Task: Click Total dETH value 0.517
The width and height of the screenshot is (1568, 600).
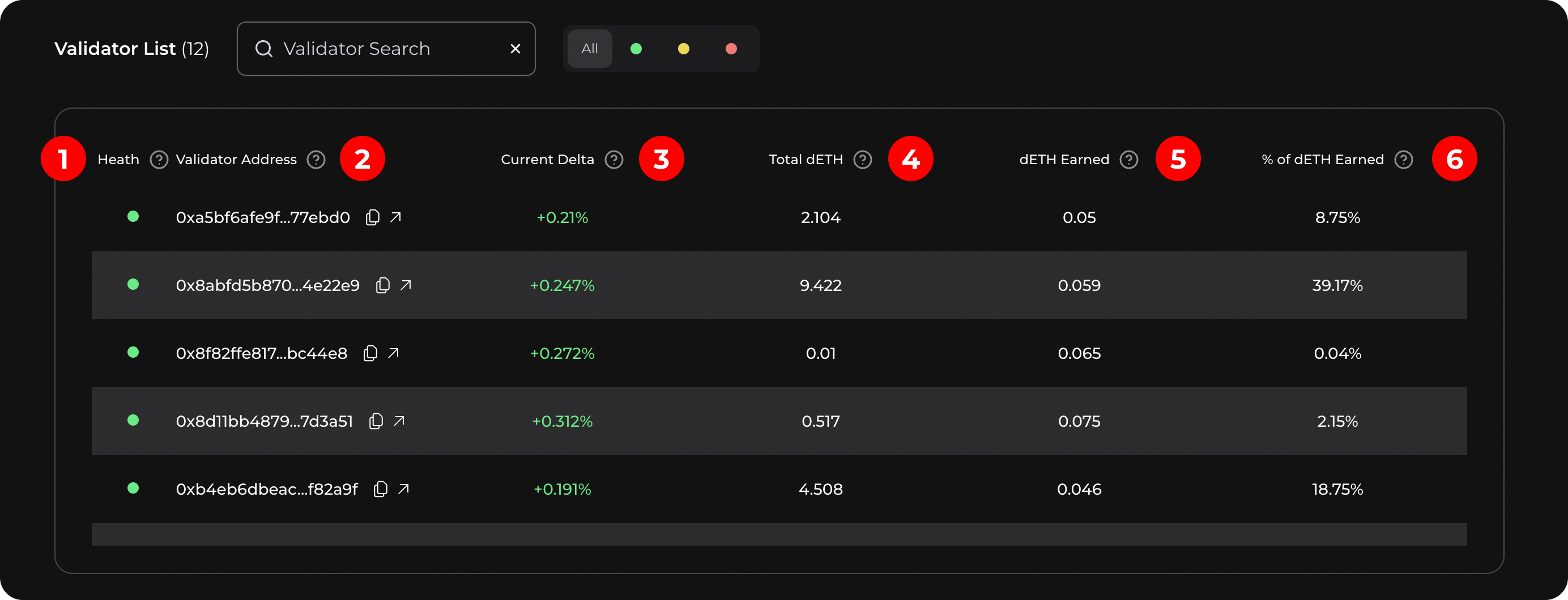Action: tap(820, 421)
